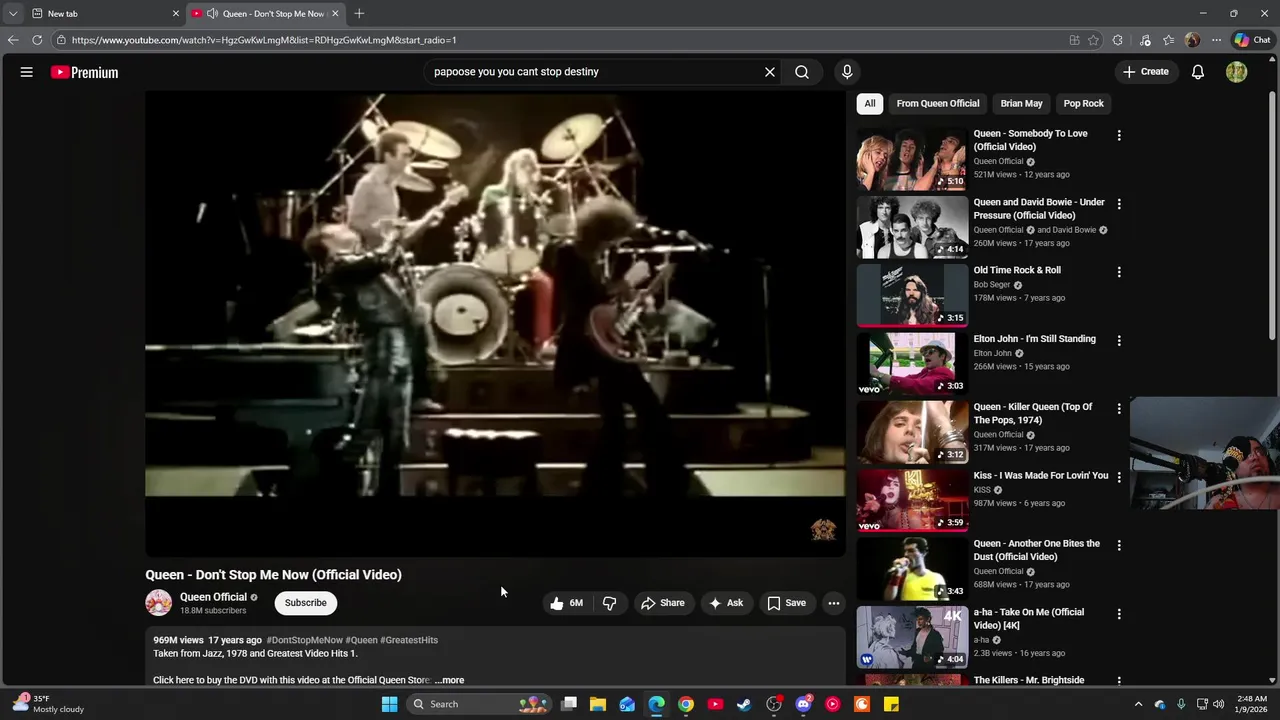Open options for Another One Bites the Dust
This screenshot has height=720, width=1280.
[1119, 545]
